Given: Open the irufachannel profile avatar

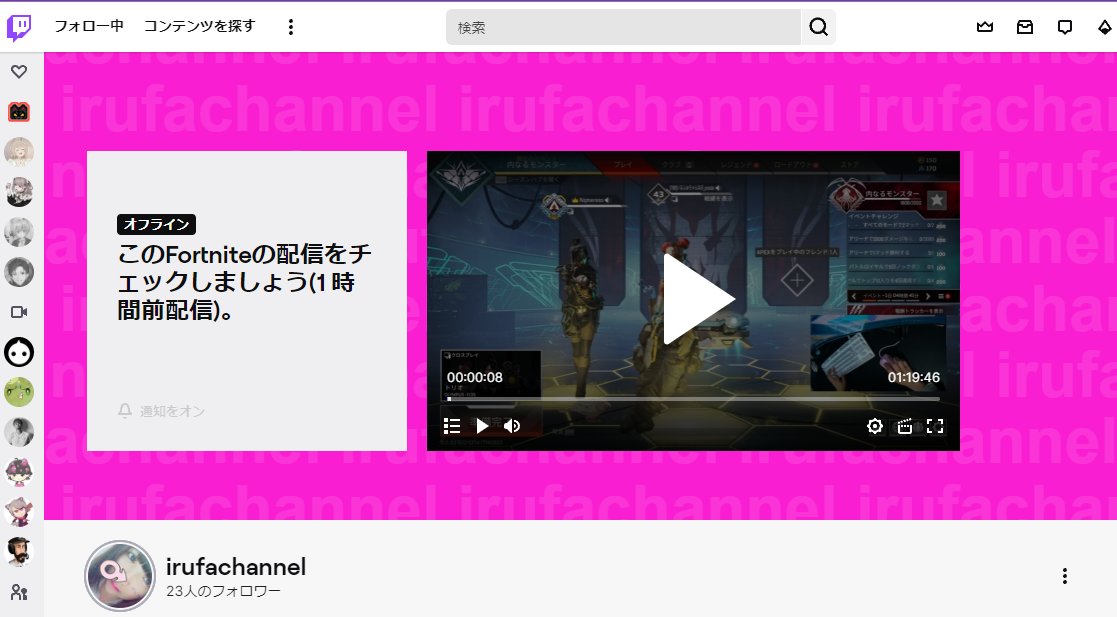Looking at the screenshot, I should pyautogui.click(x=120, y=576).
